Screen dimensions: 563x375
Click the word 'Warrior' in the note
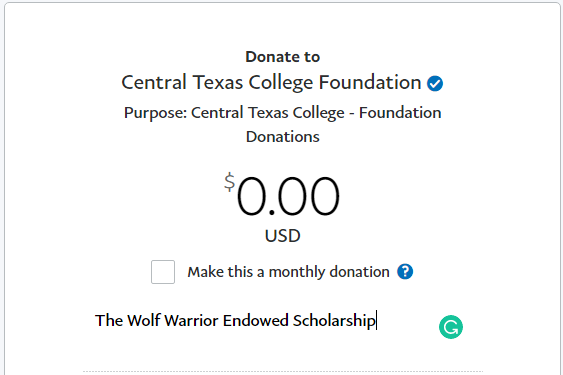(x=191, y=320)
